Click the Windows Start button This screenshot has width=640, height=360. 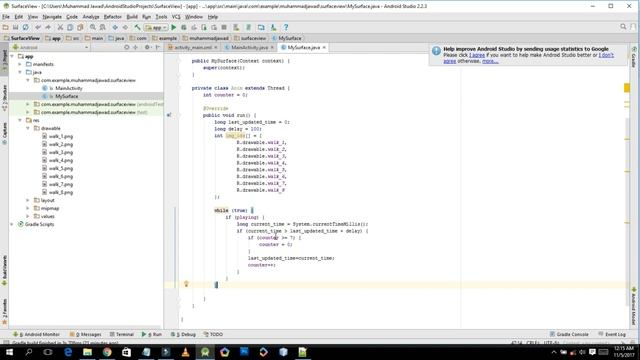pos(9,352)
